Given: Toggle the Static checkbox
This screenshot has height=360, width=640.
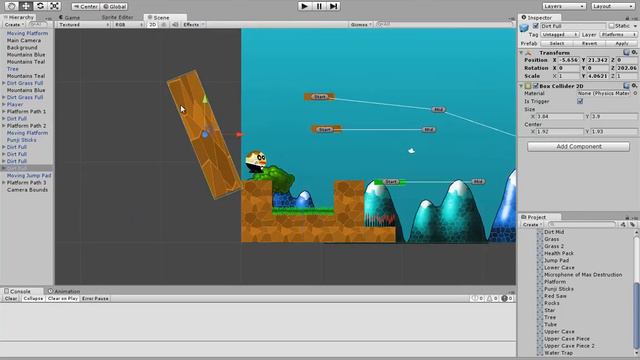Looking at the screenshot, I should [x=611, y=26].
